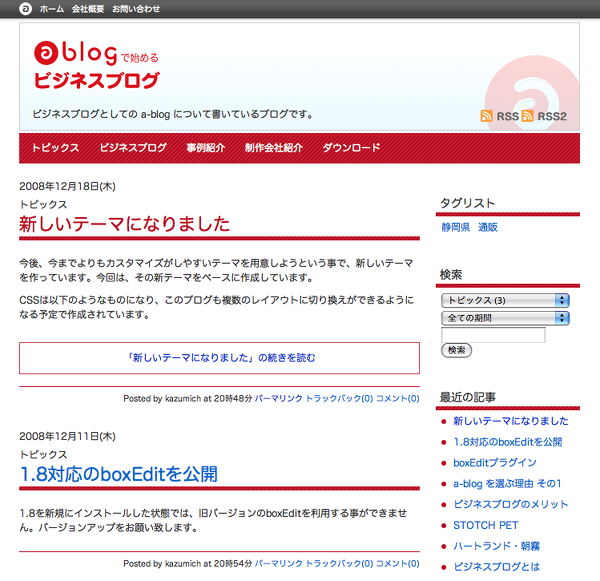Open パーマリンク for the 20時54分 post
Screen dimensions: 600x581
click(279, 563)
